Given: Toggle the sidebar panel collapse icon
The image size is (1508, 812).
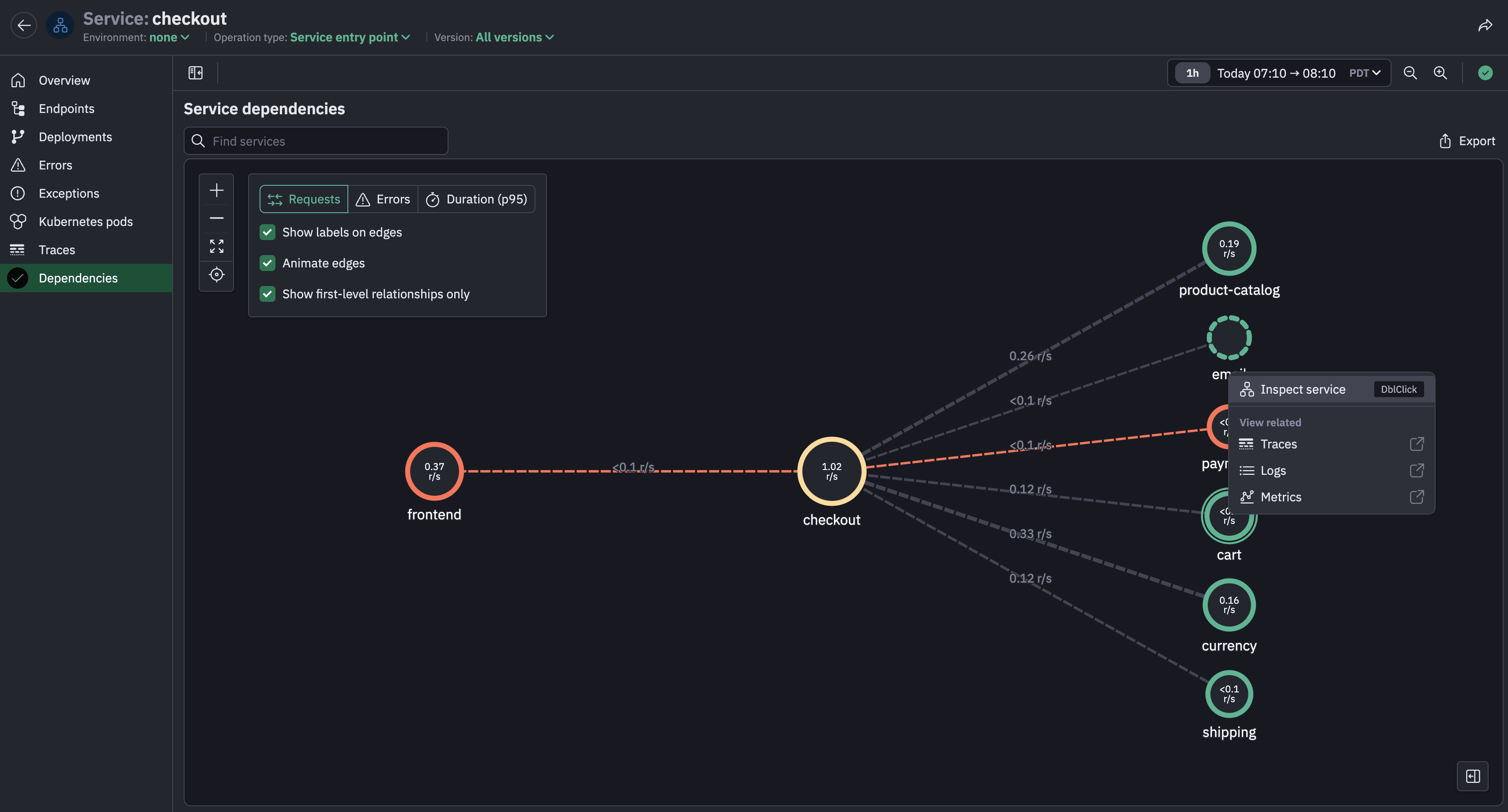Looking at the screenshot, I should (196, 72).
